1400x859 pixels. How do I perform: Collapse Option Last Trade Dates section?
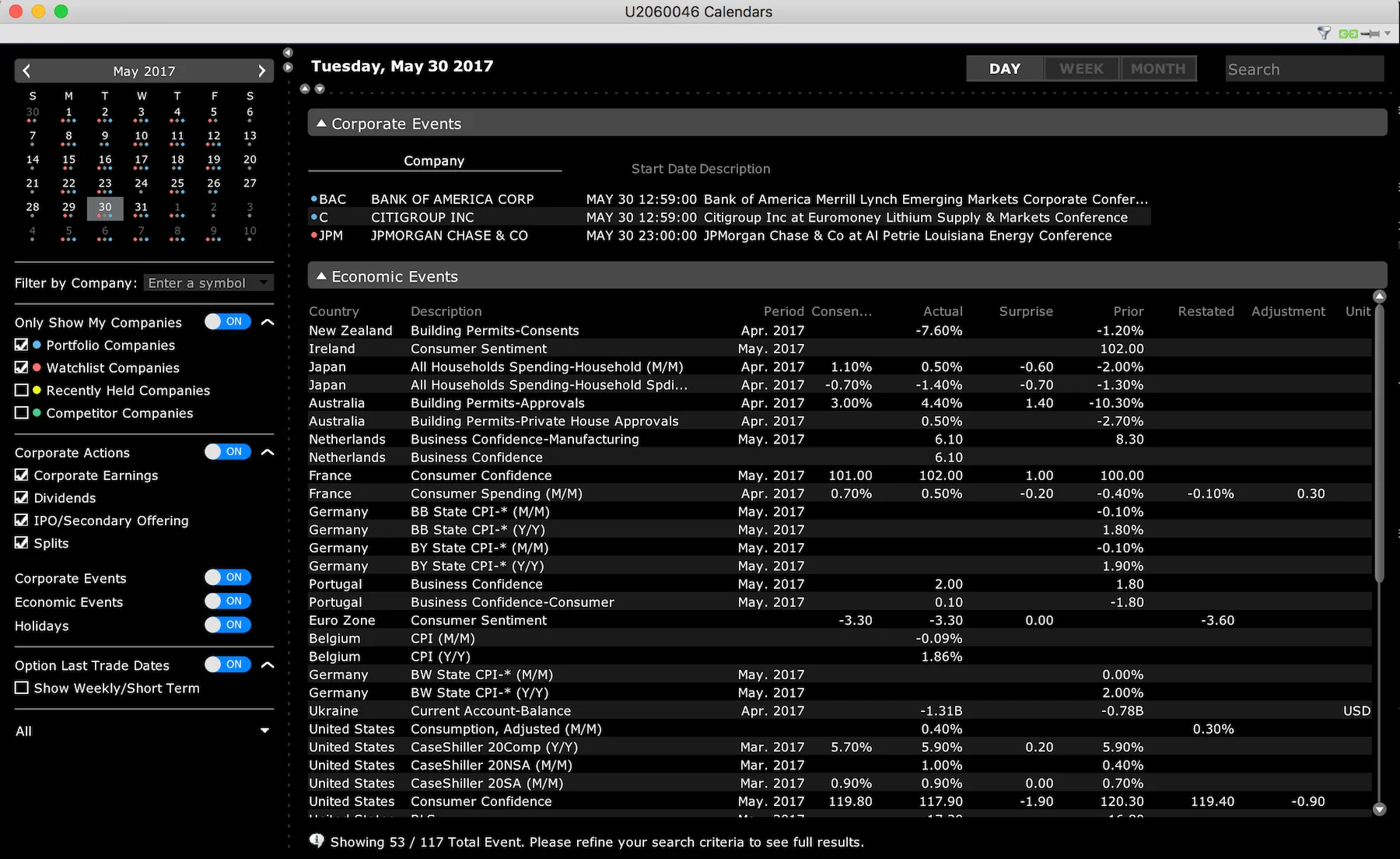click(x=268, y=665)
